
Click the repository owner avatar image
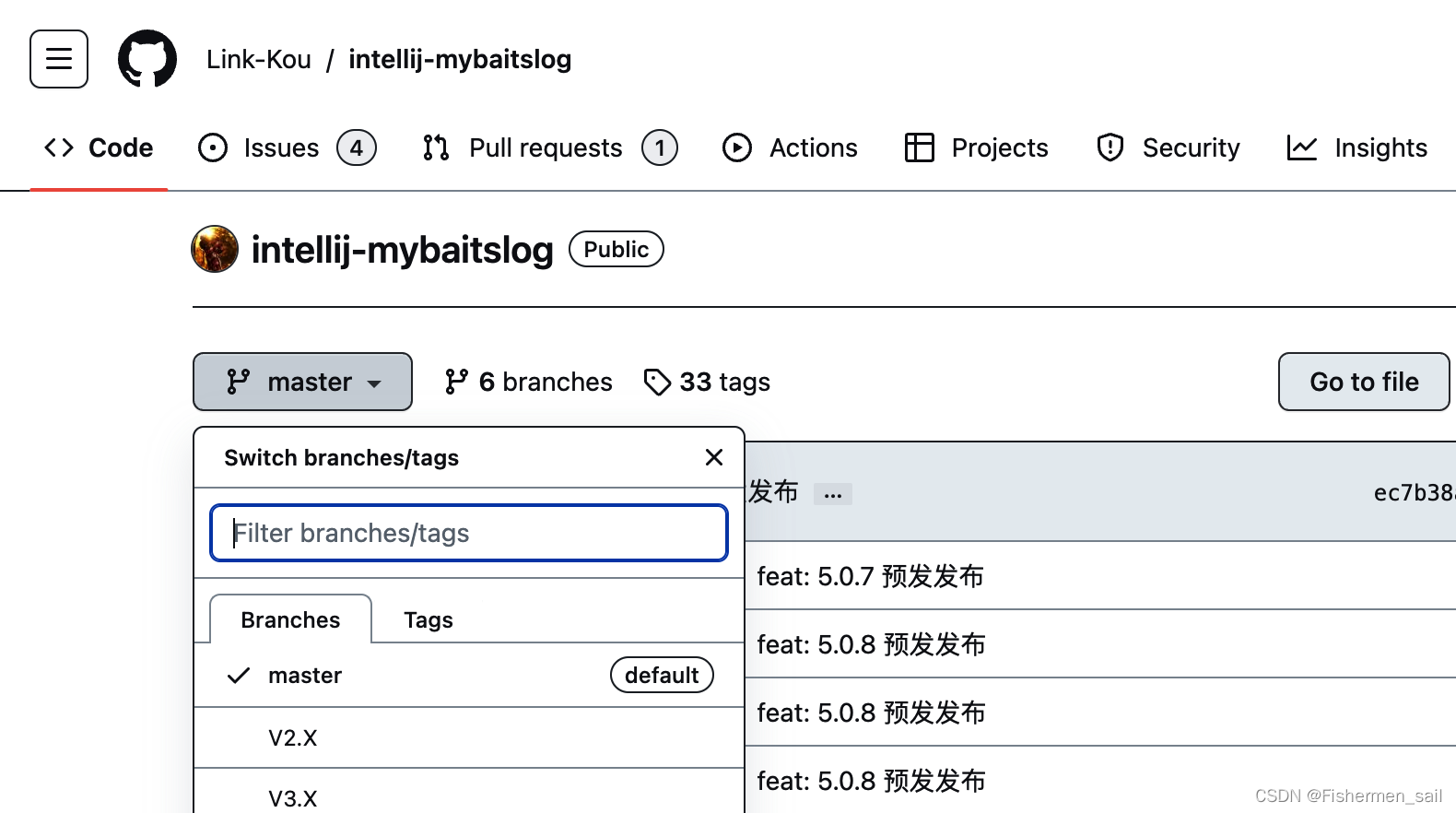[x=215, y=249]
